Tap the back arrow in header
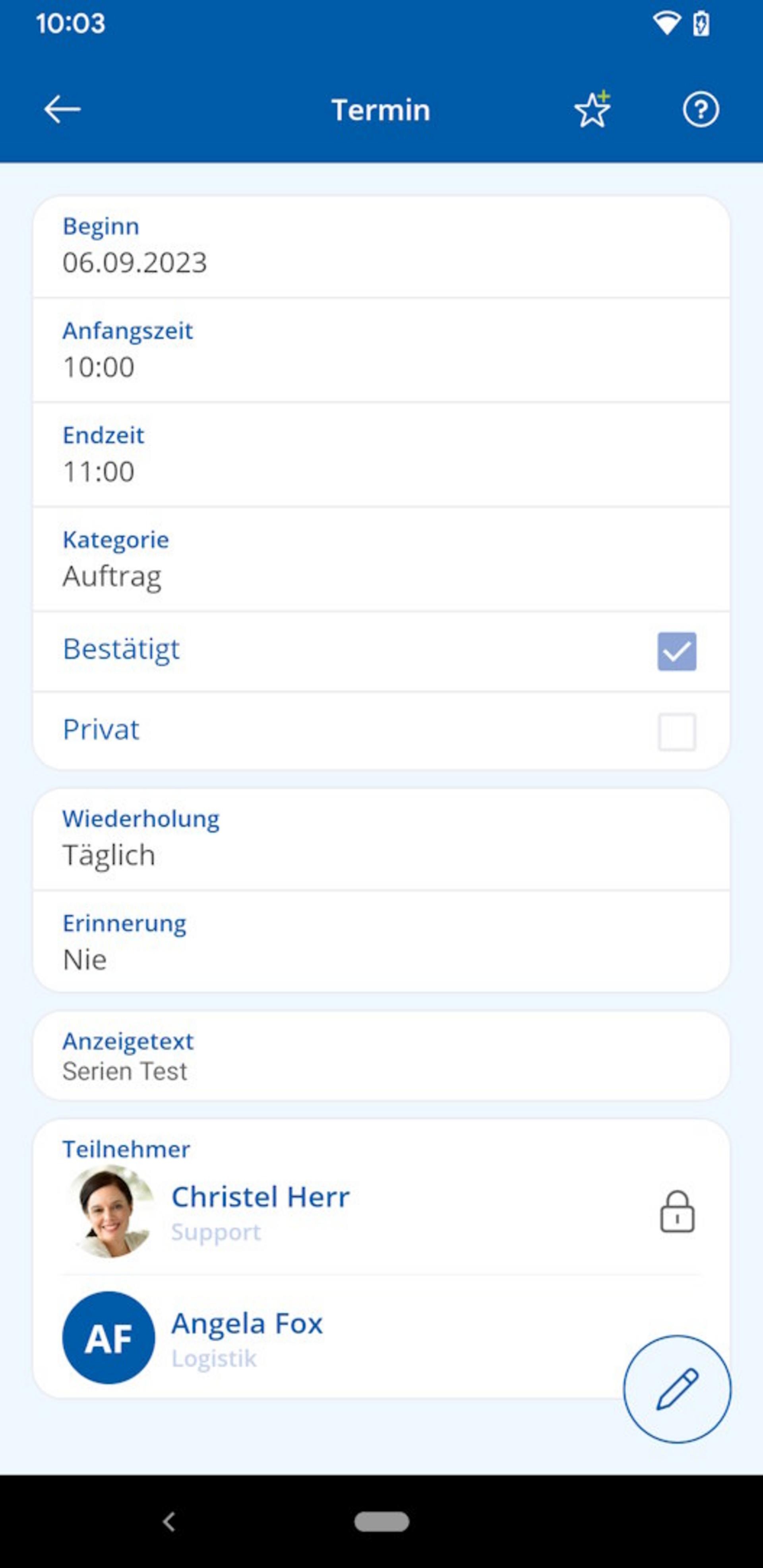Viewport: 763px width, 1568px height. coord(62,110)
